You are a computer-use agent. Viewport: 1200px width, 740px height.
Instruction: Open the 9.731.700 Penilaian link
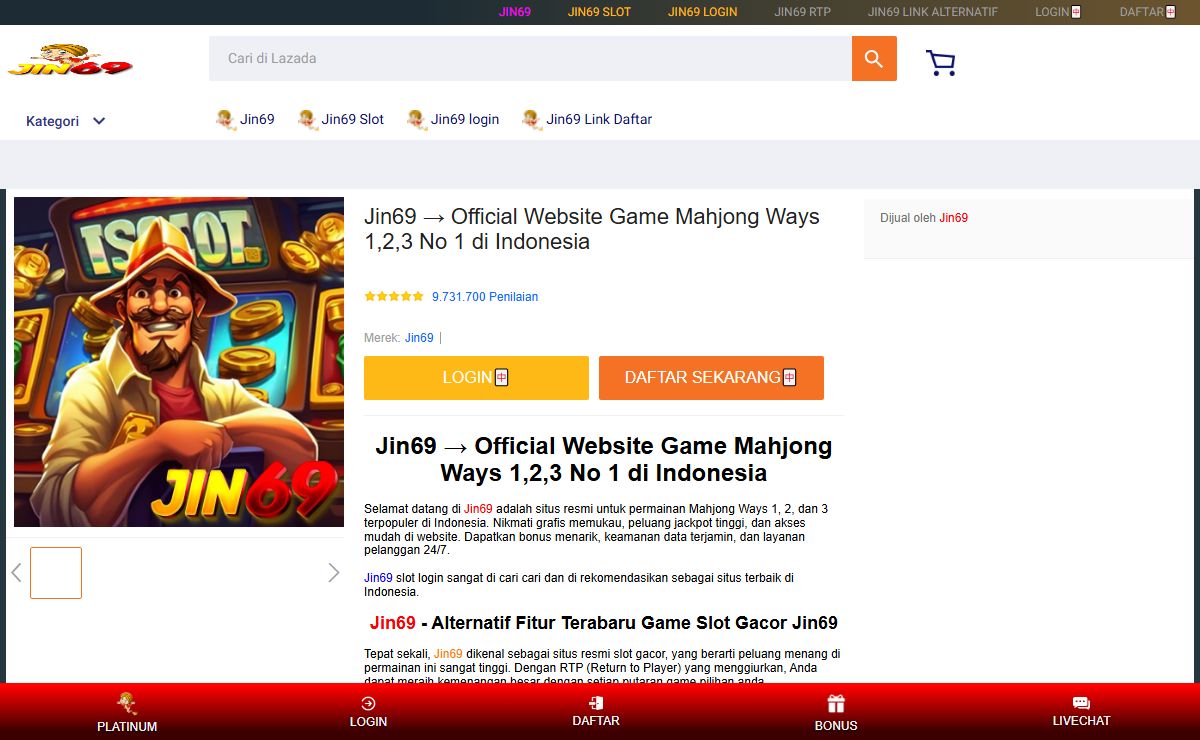[x=485, y=297]
